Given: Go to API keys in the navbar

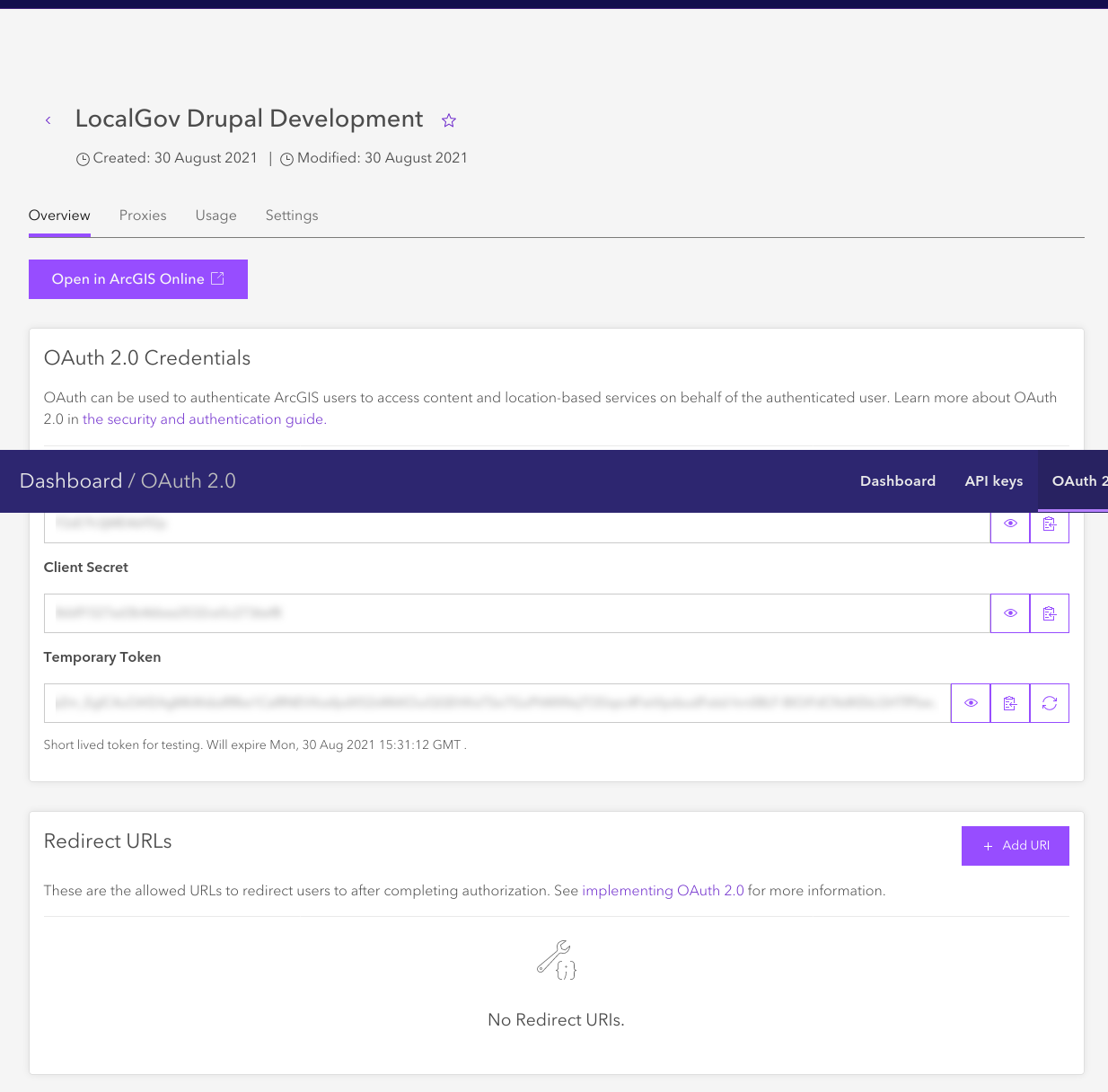Looking at the screenshot, I should [x=993, y=480].
